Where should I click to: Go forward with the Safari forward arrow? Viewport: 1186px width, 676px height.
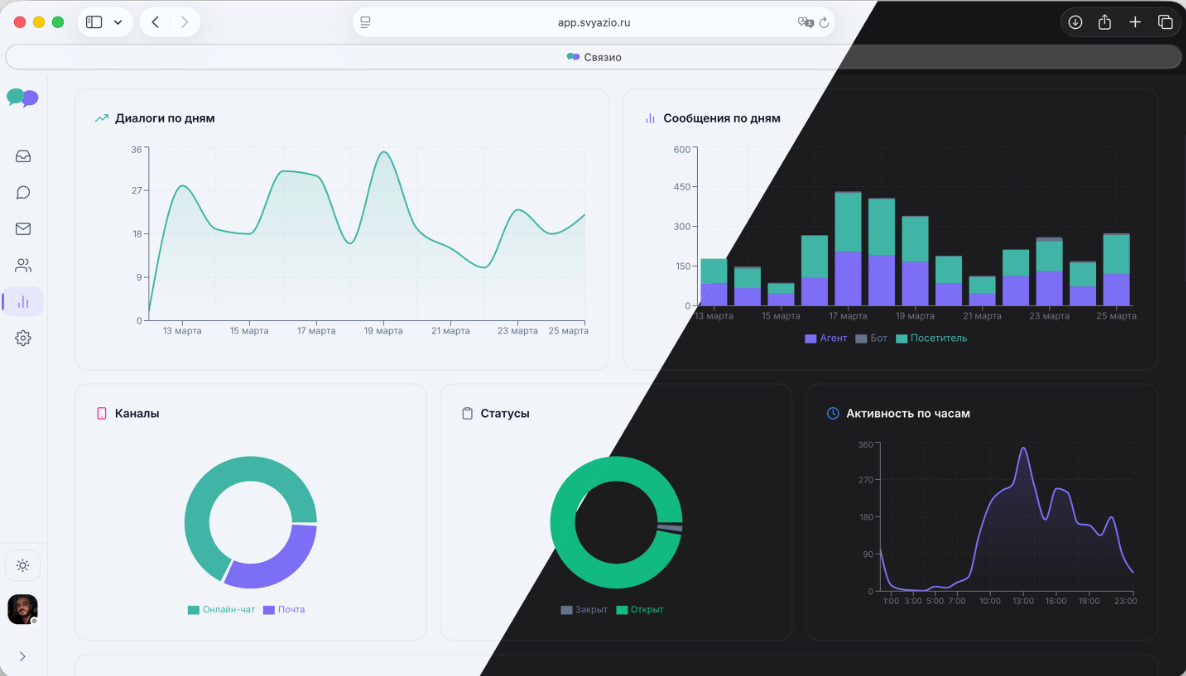[184, 22]
